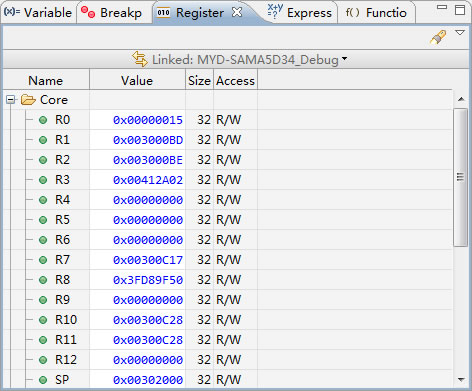Click the R8 value 0x3FD89F50
The image size is (472, 391).
tap(148, 280)
